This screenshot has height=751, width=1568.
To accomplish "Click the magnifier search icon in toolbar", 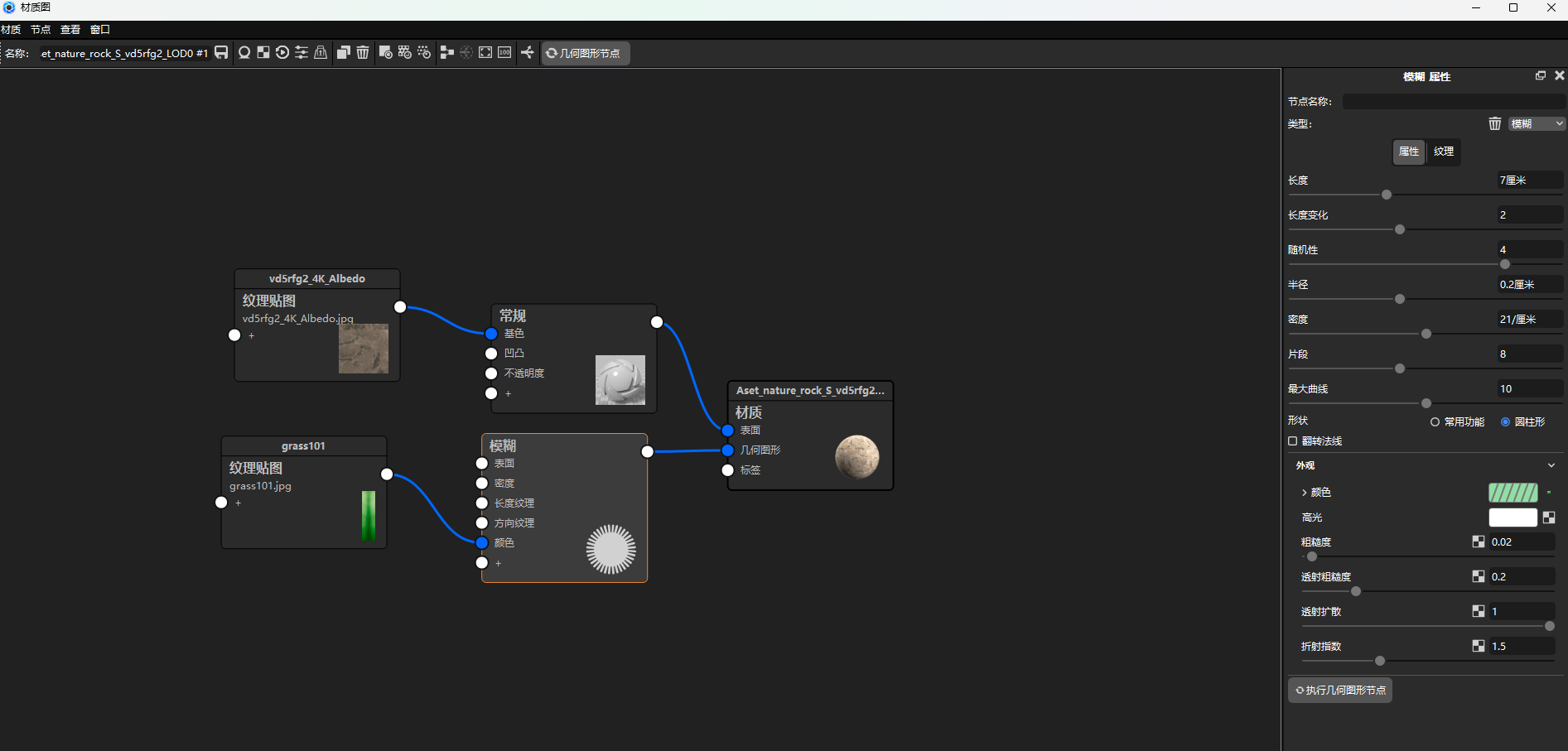I will pyautogui.click(x=245, y=52).
